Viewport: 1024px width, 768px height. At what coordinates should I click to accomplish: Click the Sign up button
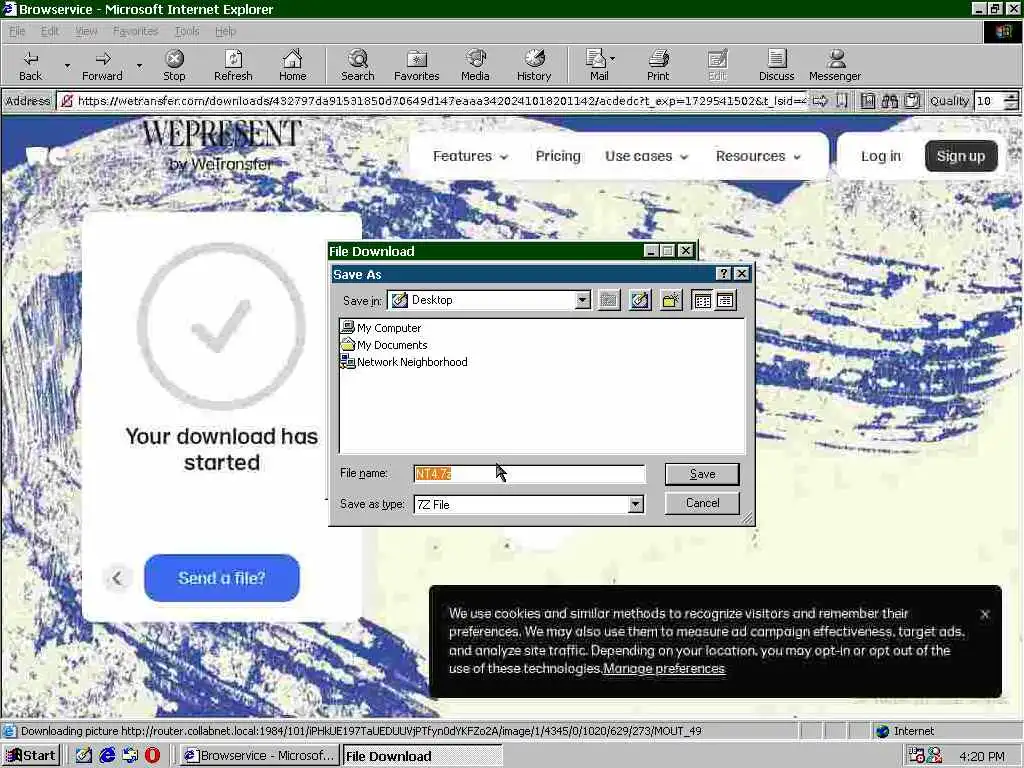[961, 156]
